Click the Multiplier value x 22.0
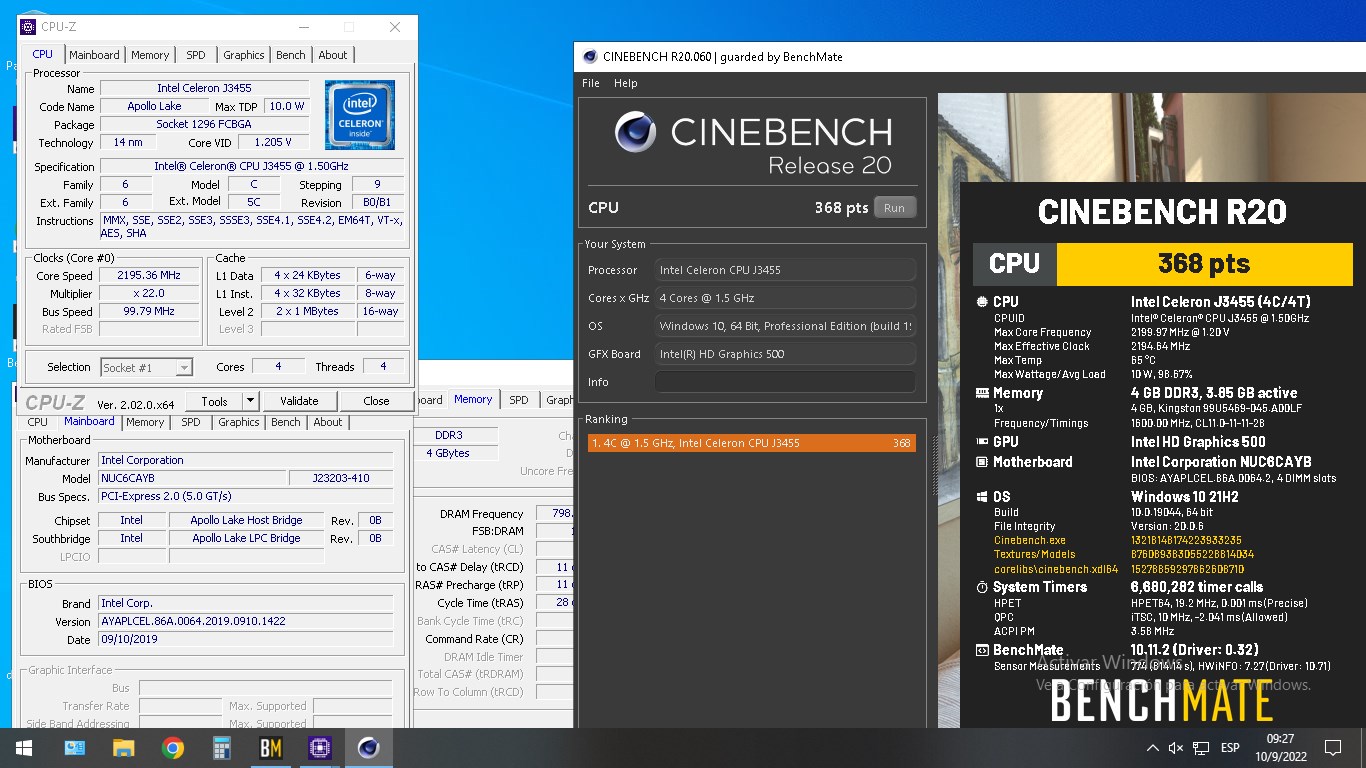This screenshot has height=768, width=1366. tap(151, 294)
